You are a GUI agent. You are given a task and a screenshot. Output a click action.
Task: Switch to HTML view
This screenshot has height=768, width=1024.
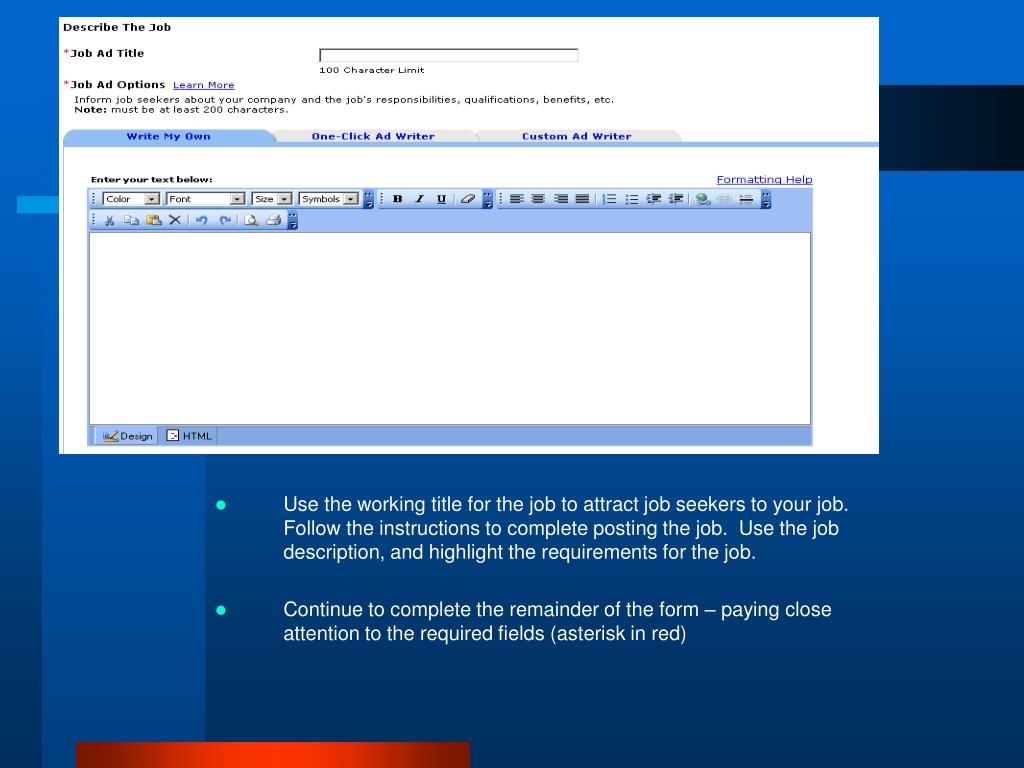click(x=189, y=436)
